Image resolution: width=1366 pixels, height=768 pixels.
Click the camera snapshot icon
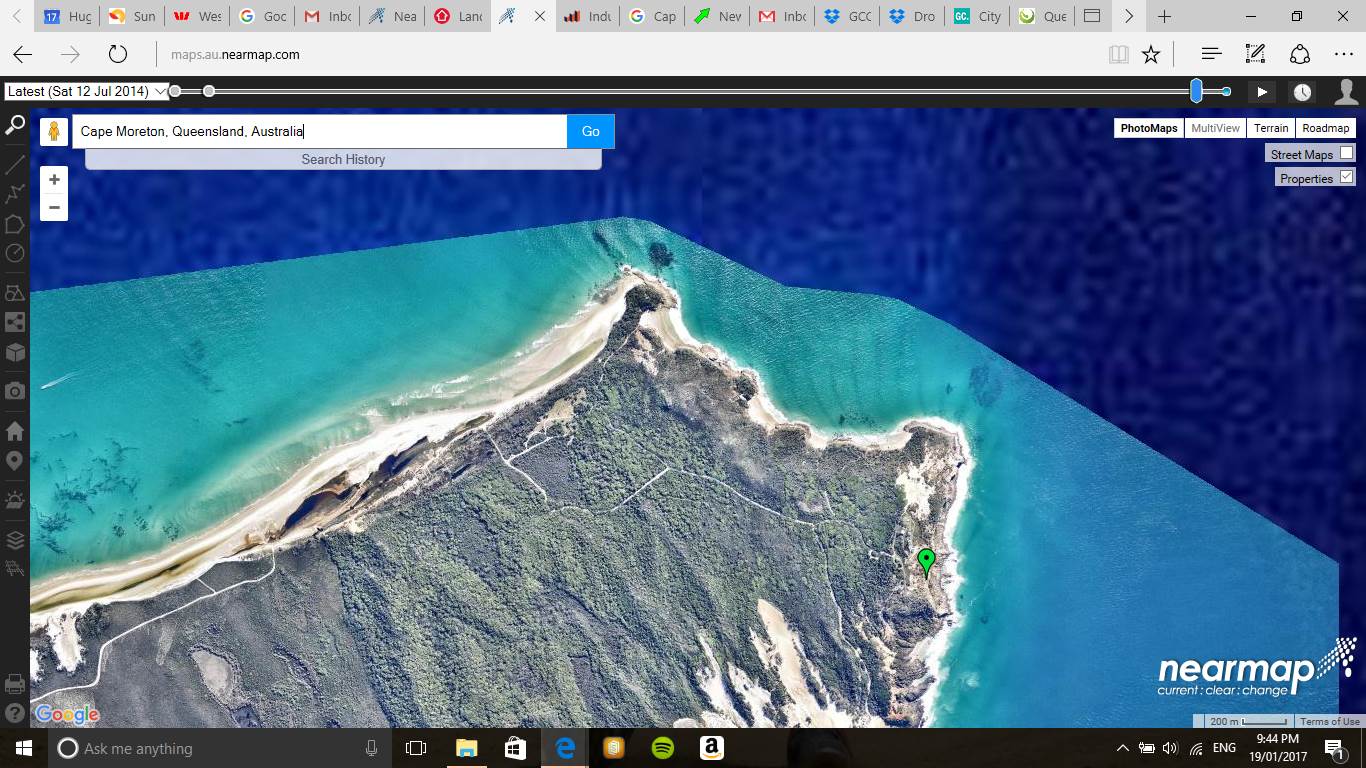(15, 391)
